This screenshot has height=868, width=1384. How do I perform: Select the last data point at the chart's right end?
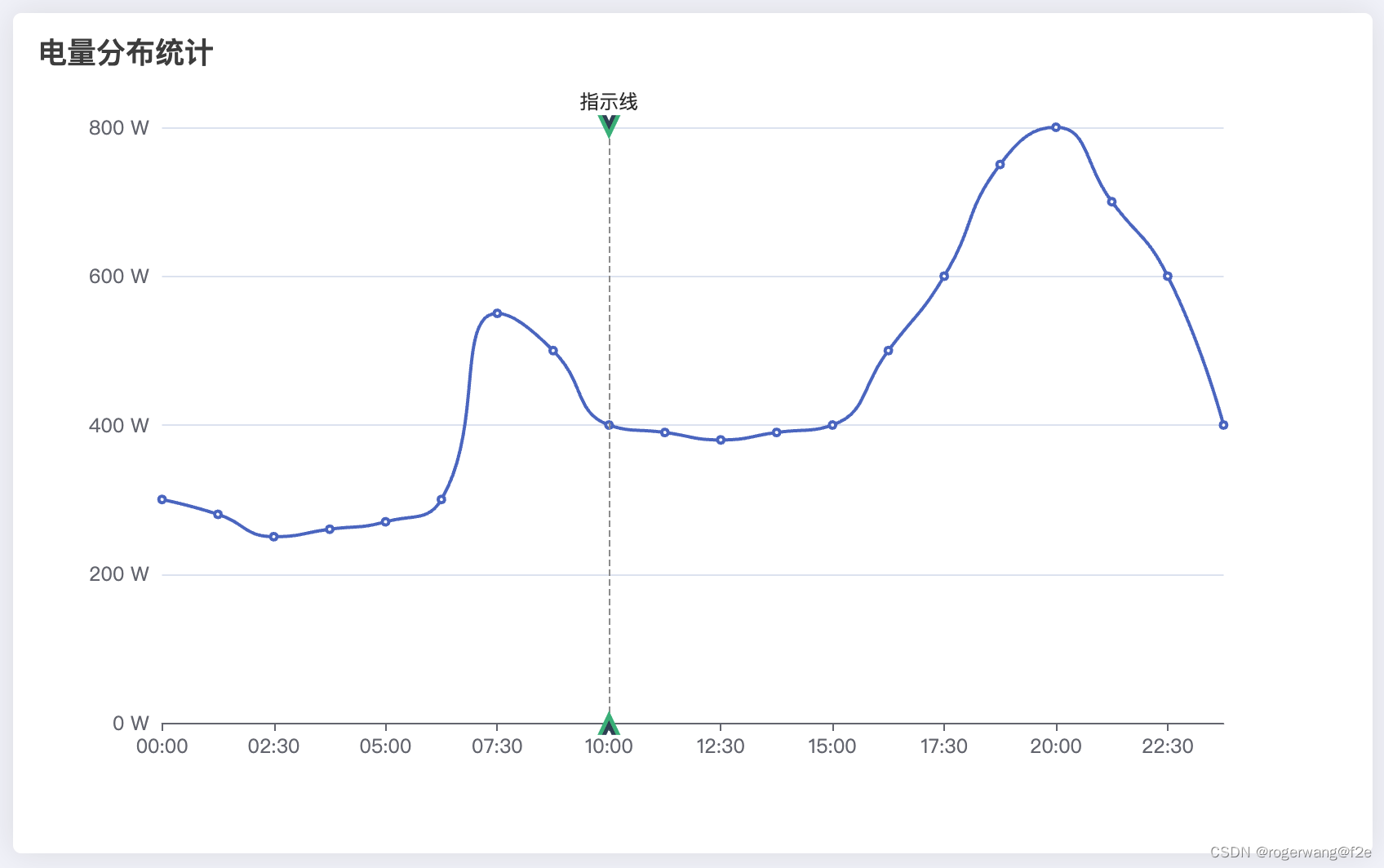[1223, 424]
